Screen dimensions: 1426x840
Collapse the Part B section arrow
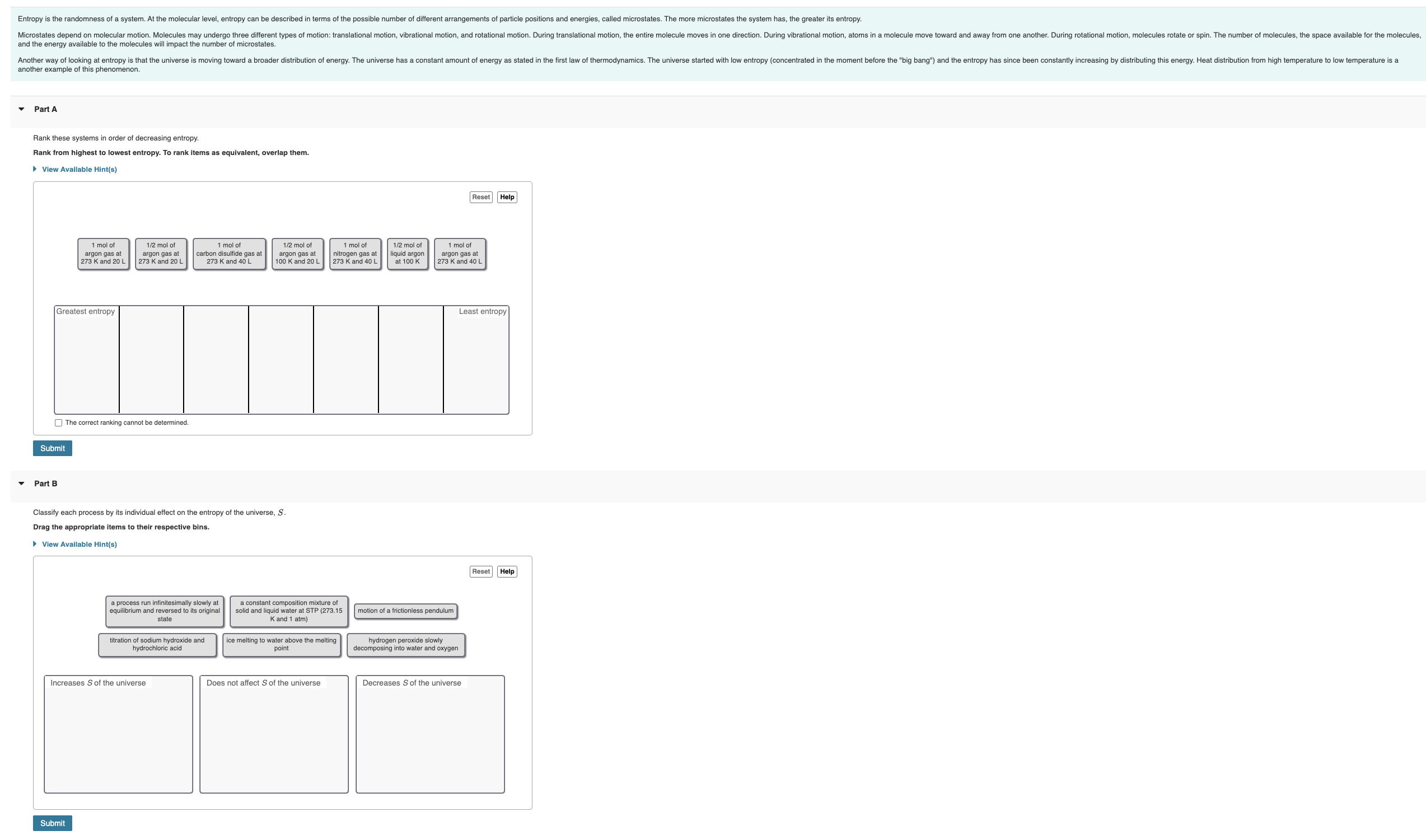coord(21,484)
